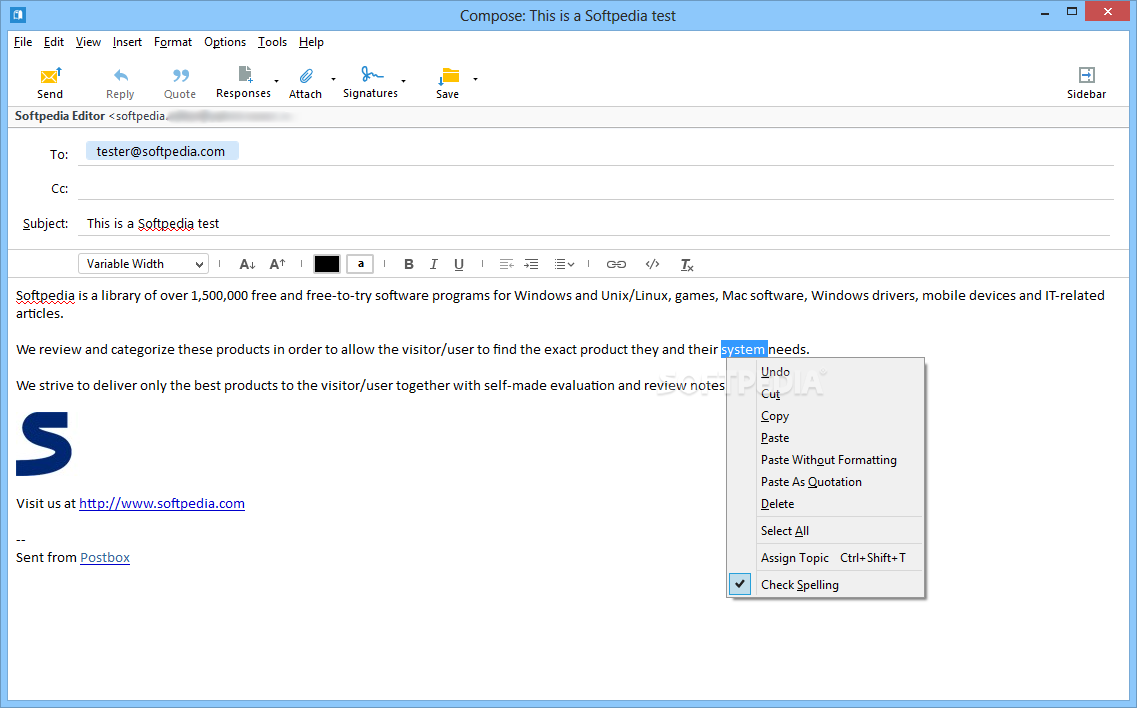Choose Undo from context menu

click(x=826, y=371)
